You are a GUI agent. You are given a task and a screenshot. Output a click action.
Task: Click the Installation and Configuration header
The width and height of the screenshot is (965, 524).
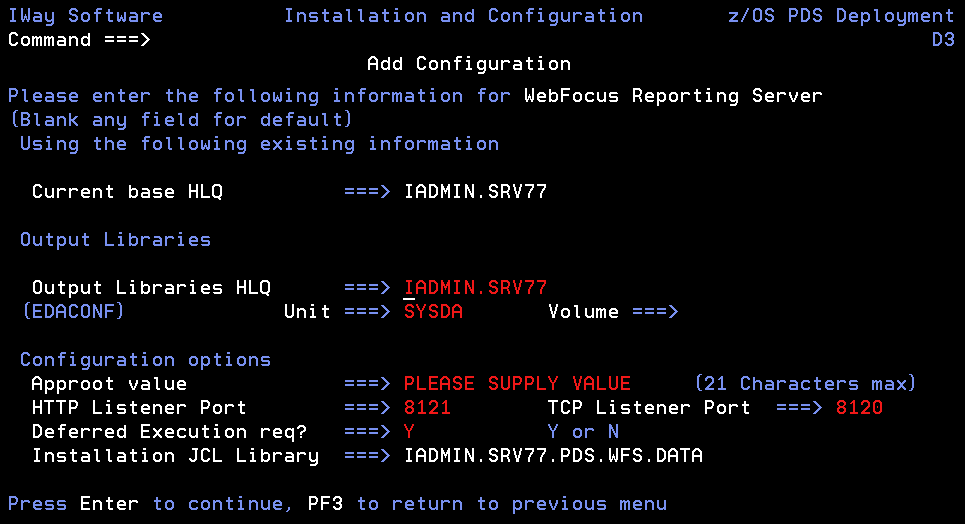tap(463, 16)
